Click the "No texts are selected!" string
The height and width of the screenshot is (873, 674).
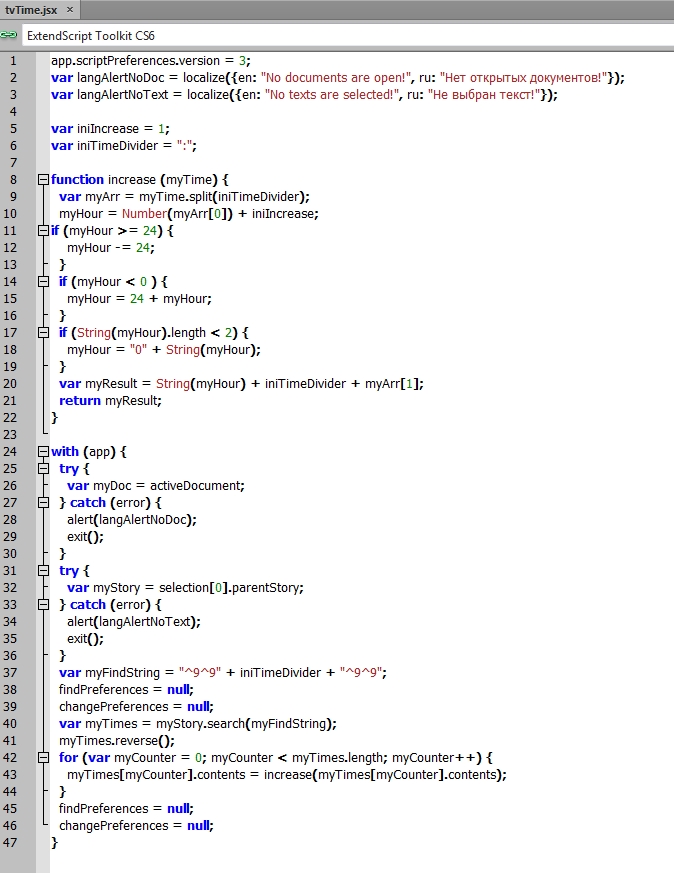click(x=331, y=95)
